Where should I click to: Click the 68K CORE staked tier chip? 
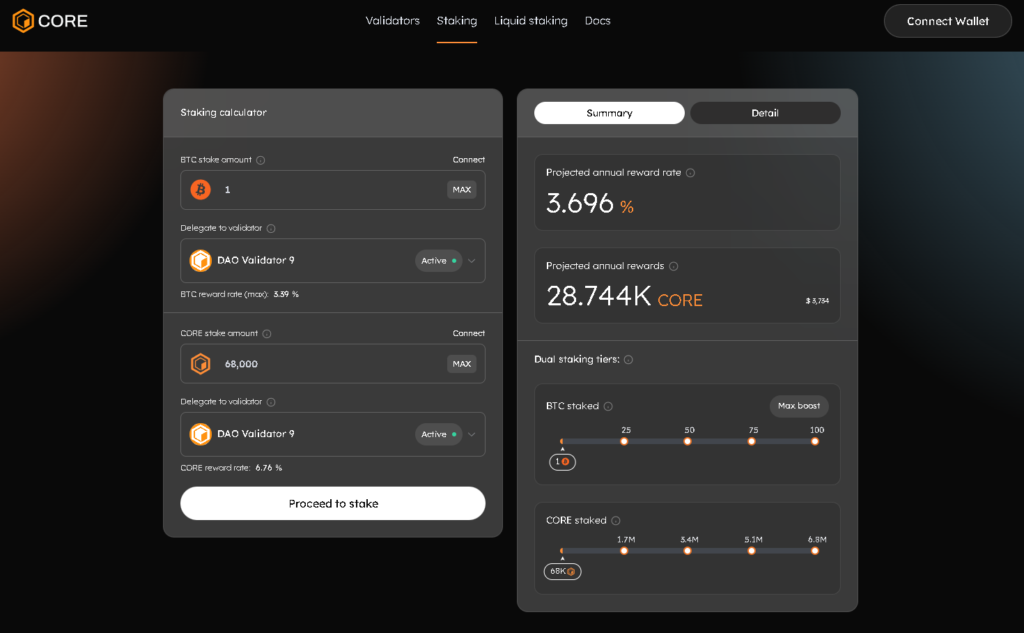(562, 571)
